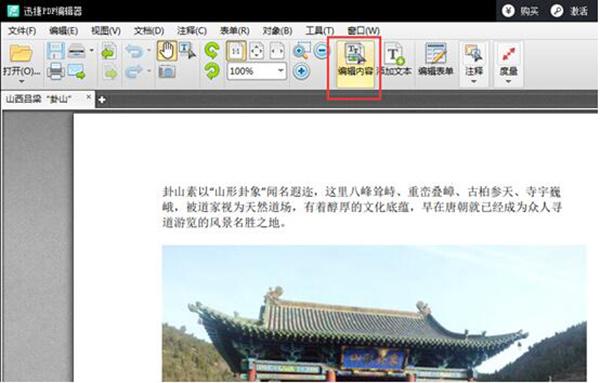This screenshot has height=383, width=600.
Task: Click the next view green arrow page icon
Action: click(x=110, y=72)
